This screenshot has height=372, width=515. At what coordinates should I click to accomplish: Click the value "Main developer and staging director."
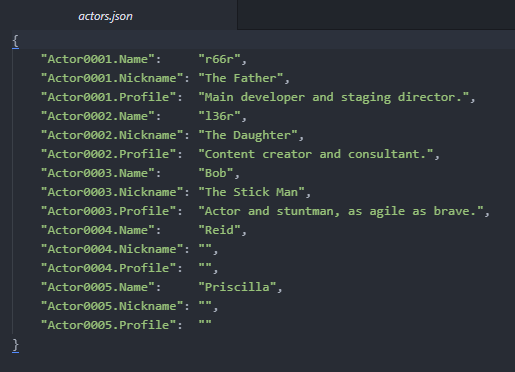pos(334,97)
